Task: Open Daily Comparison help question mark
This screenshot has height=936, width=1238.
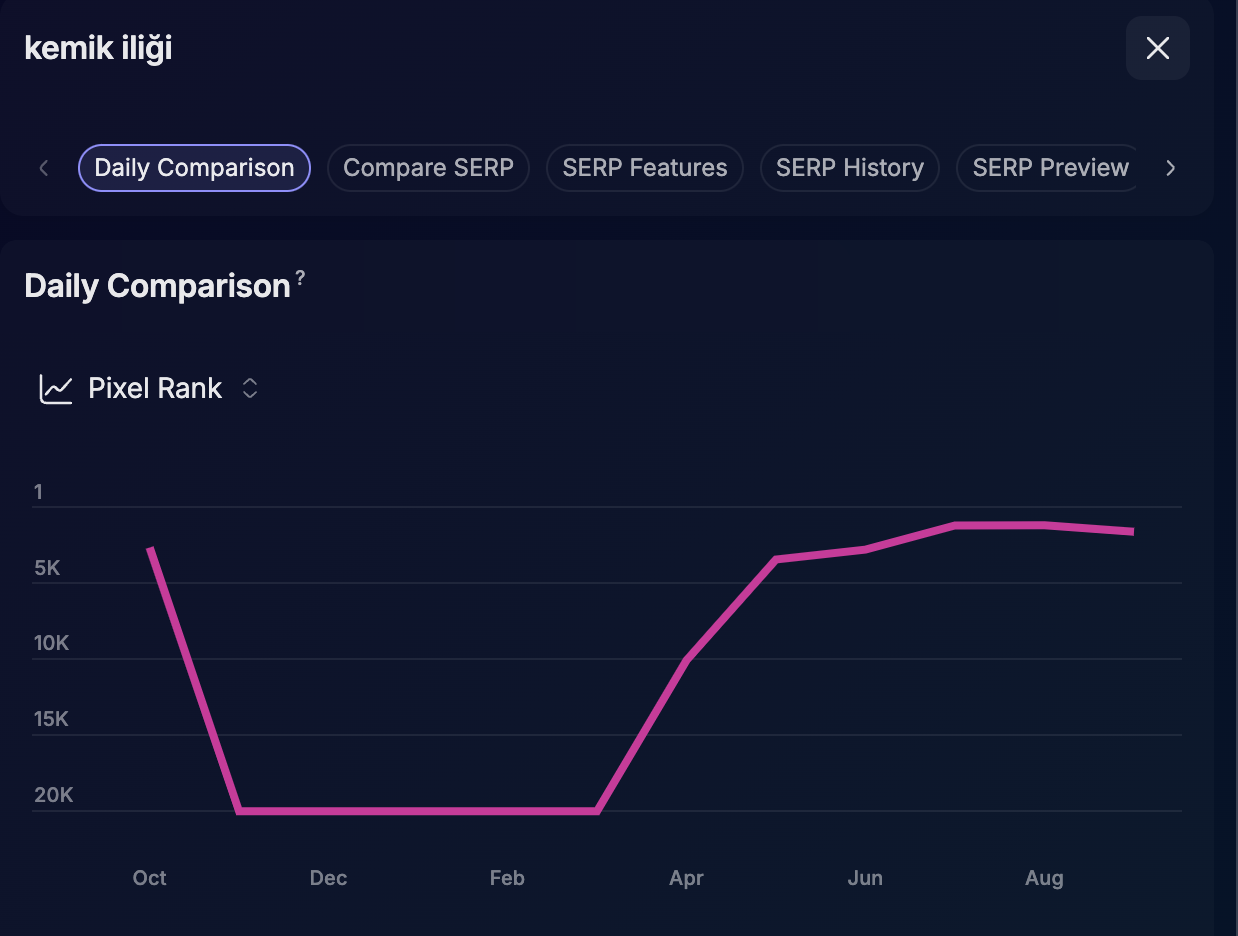Action: 300,278
